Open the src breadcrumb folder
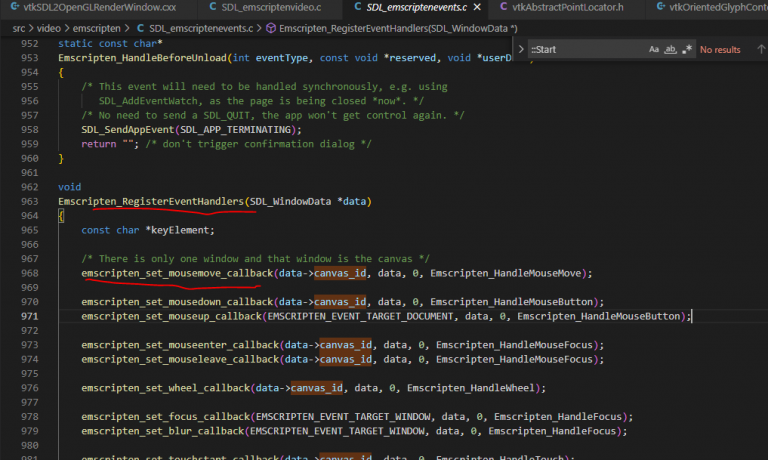 coord(19,28)
